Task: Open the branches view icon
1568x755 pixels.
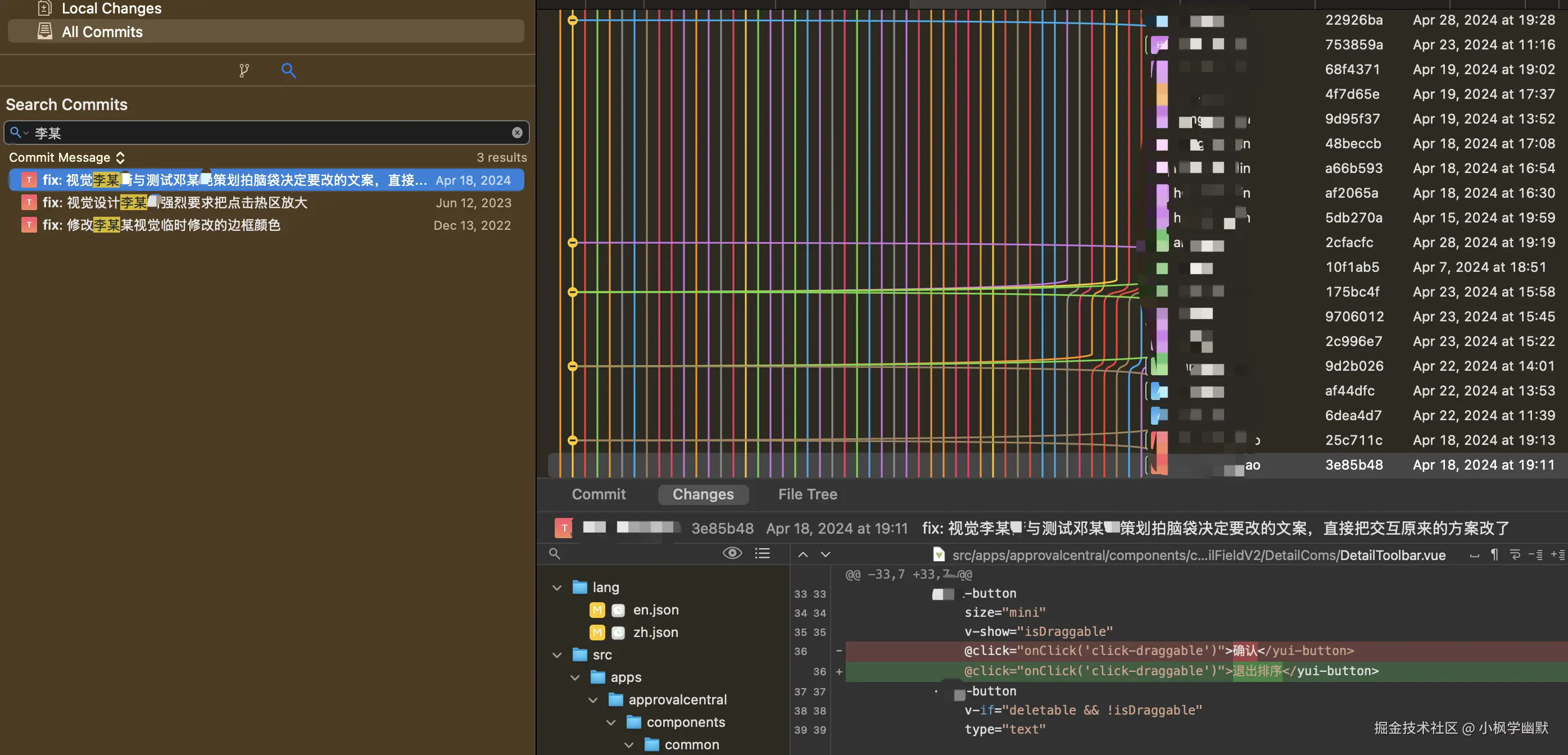Action: [244, 71]
